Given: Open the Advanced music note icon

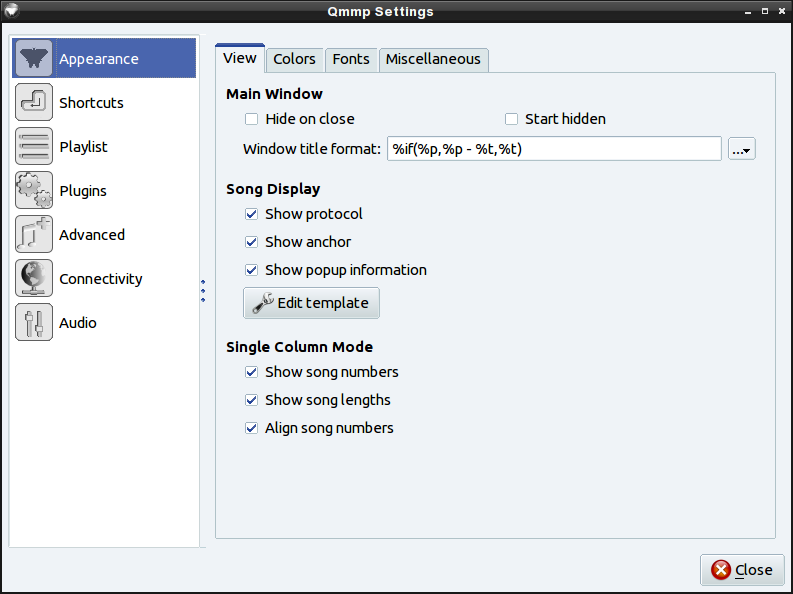Looking at the screenshot, I should [34, 235].
